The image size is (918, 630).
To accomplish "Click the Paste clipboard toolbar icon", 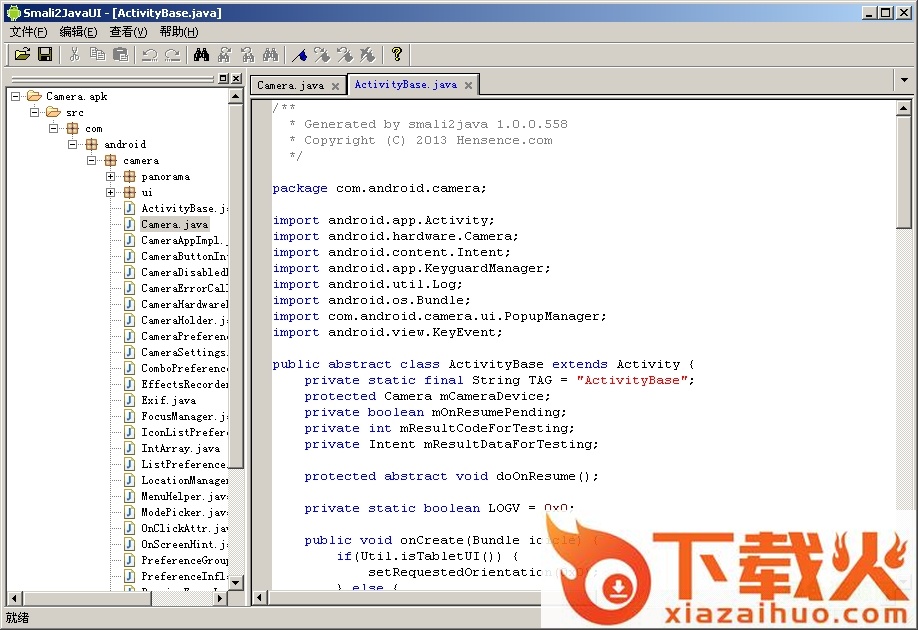I will 120,54.
